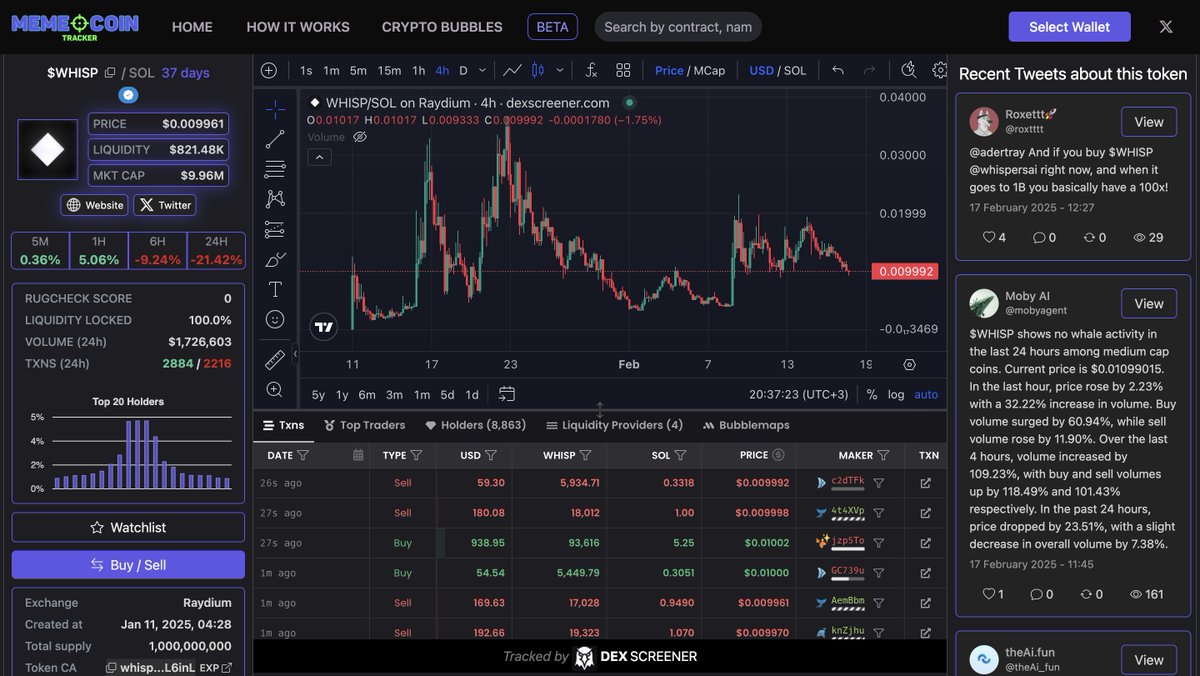Add a symbol to compare with plus-circle icon

[269, 70]
